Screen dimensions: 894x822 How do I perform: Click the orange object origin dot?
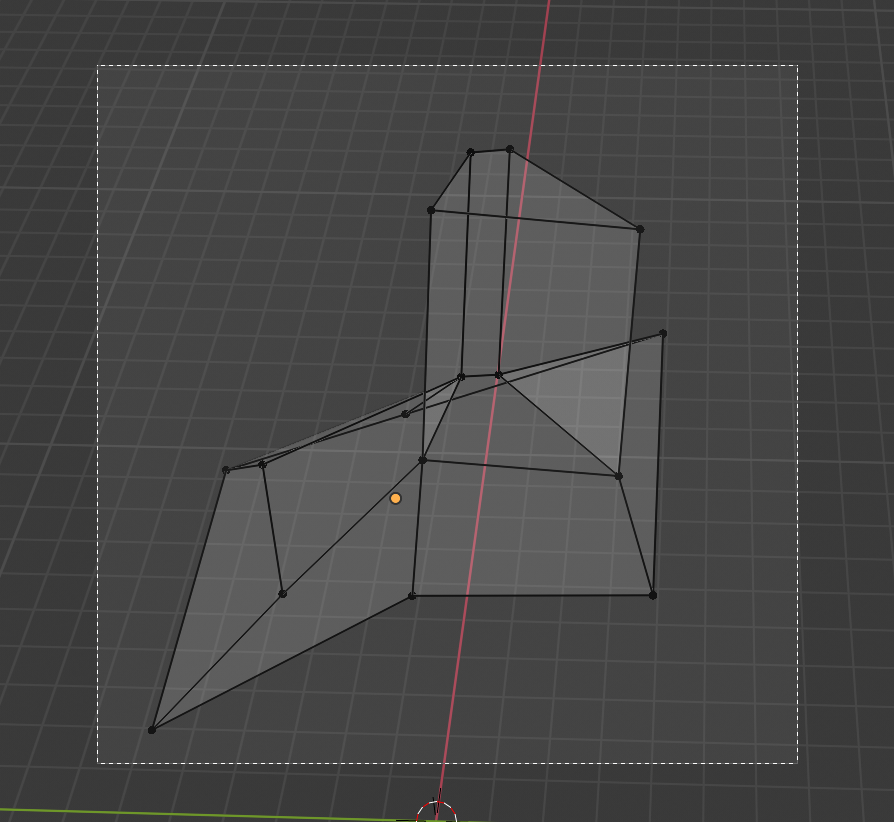(x=395, y=499)
